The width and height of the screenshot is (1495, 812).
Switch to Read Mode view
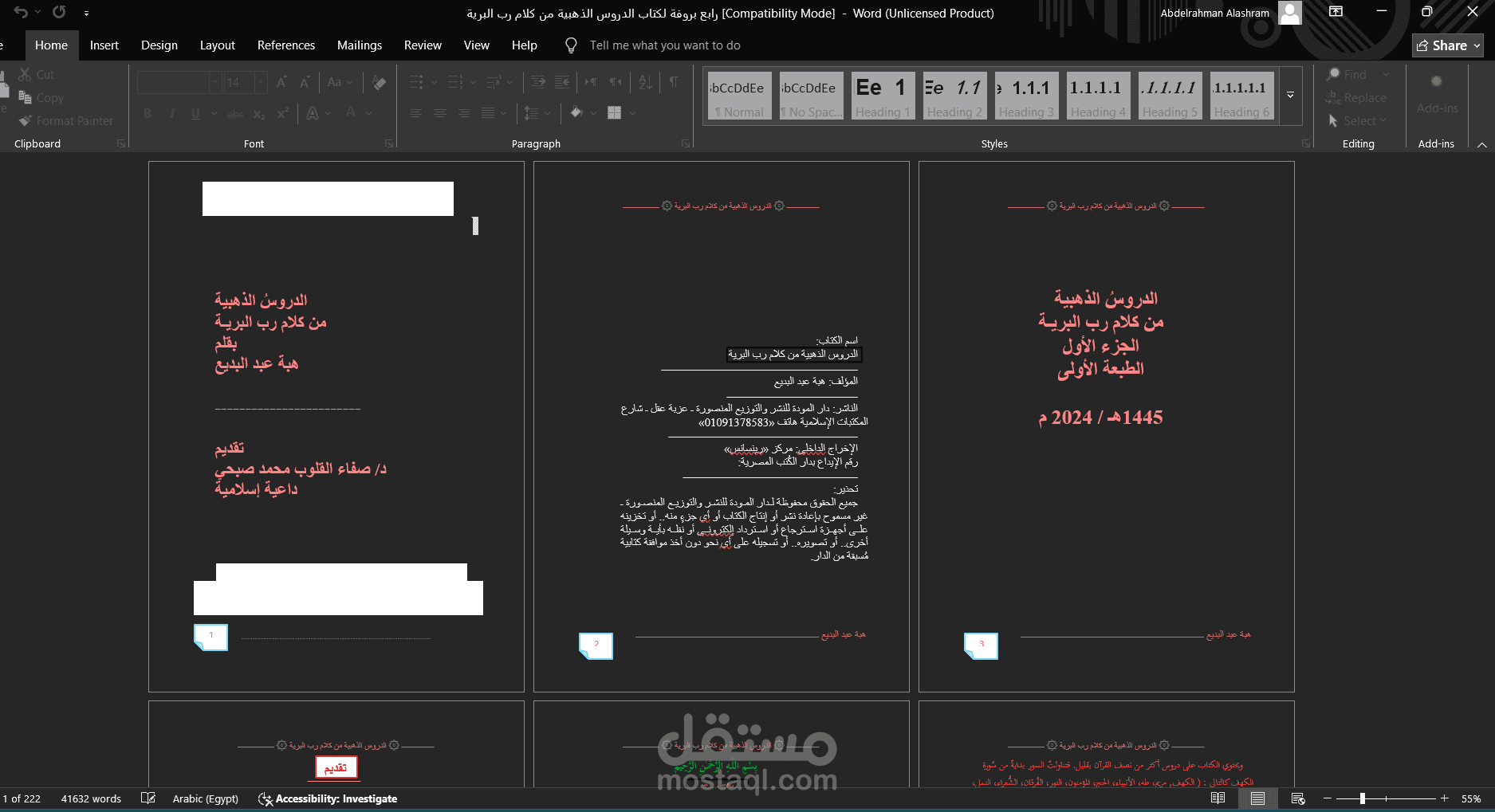point(1218,798)
